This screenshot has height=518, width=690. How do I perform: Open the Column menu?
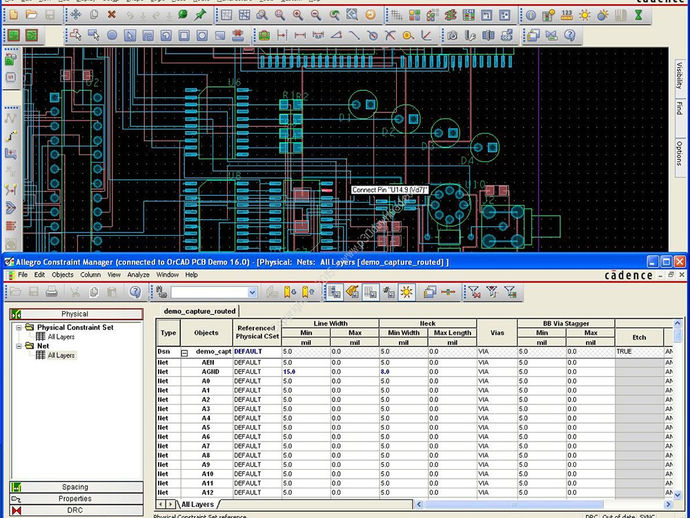[x=90, y=275]
